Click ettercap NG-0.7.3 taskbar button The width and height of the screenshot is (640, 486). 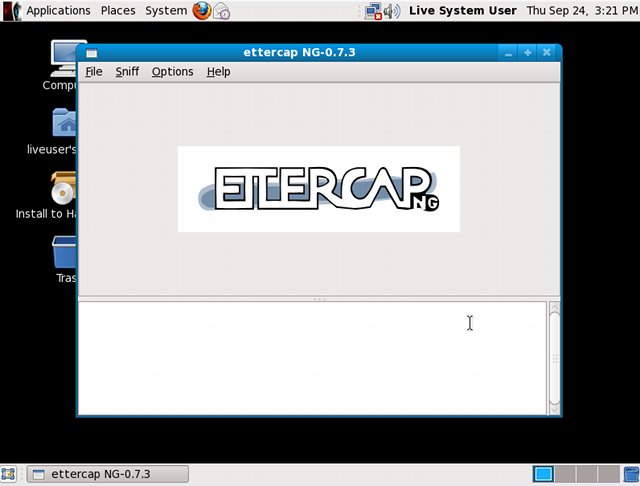click(x=108, y=475)
